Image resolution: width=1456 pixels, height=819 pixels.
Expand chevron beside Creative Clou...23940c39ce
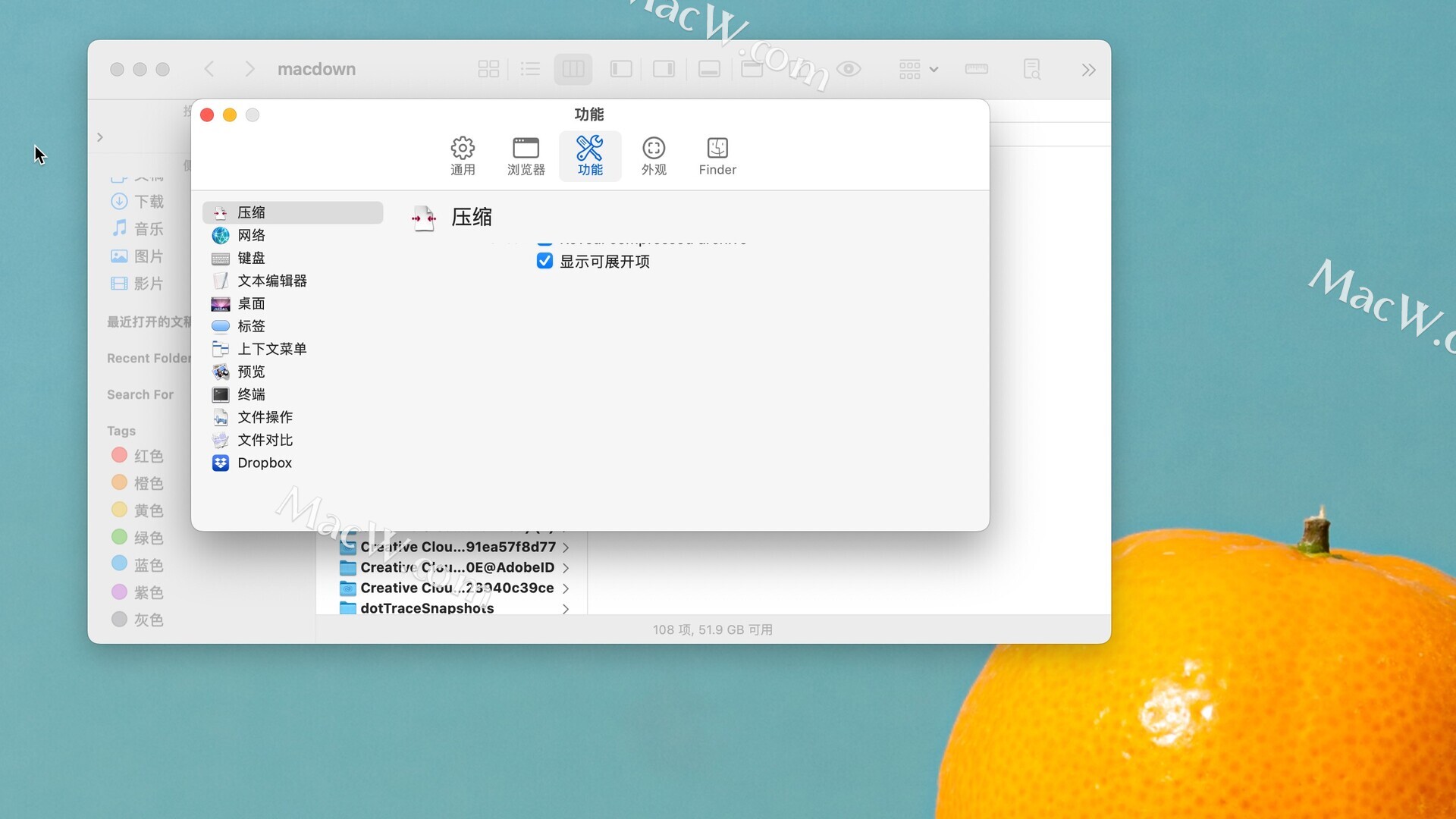[x=566, y=588]
